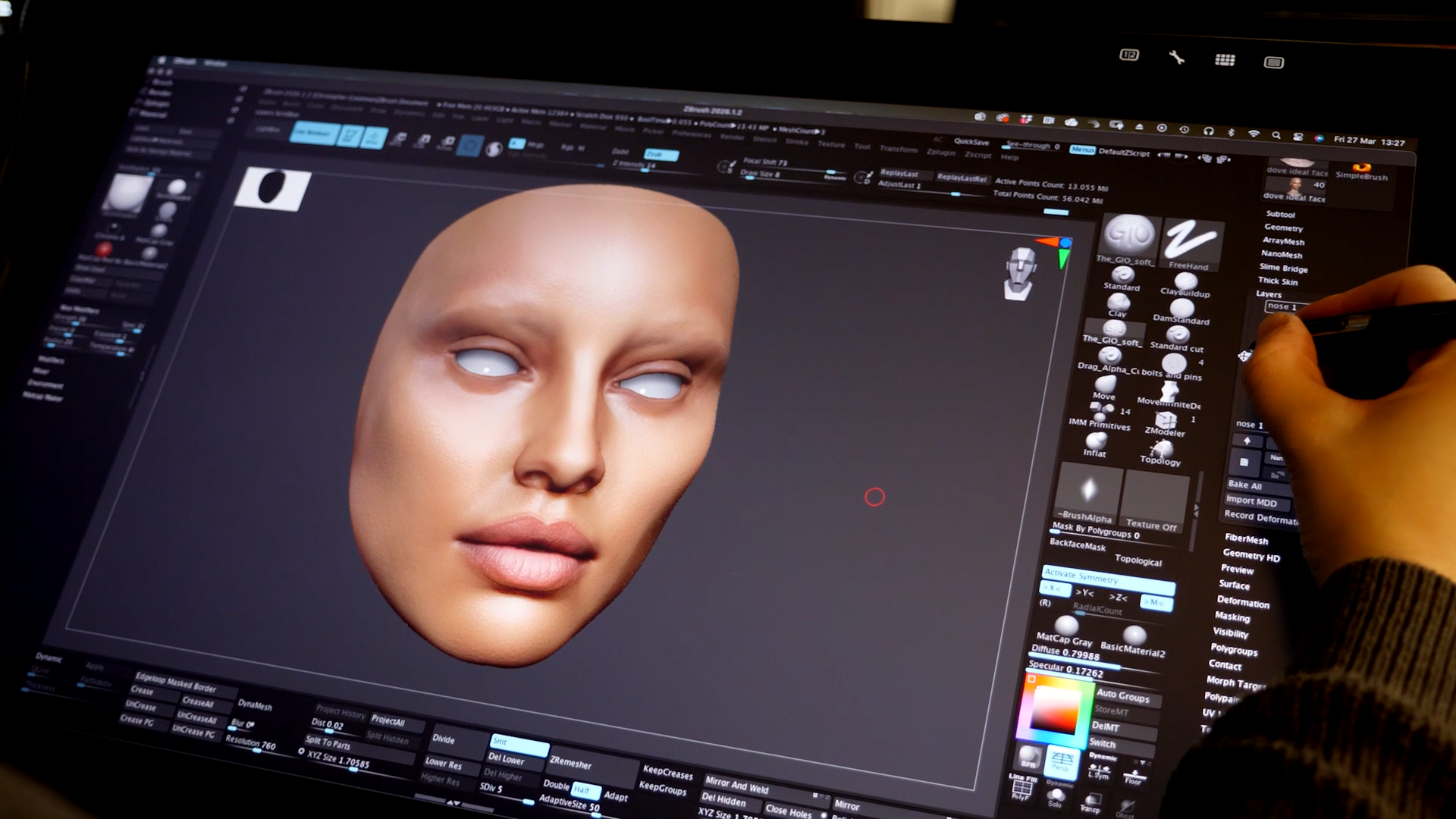
Task: Choose the Topology brush
Action: coord(1161,453)
